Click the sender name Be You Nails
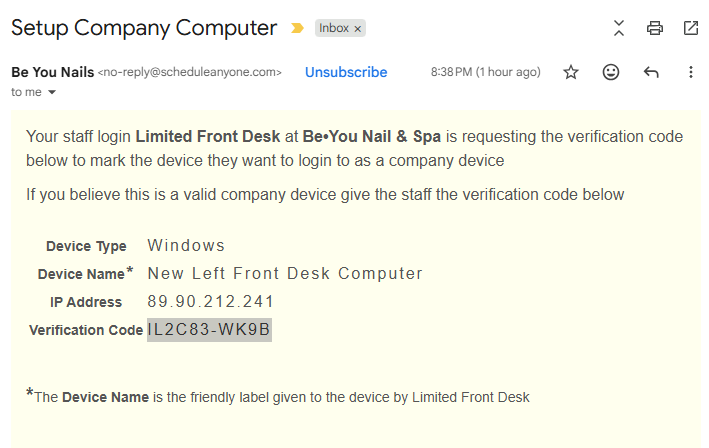709x448 pixels. [x=53, y=72]
